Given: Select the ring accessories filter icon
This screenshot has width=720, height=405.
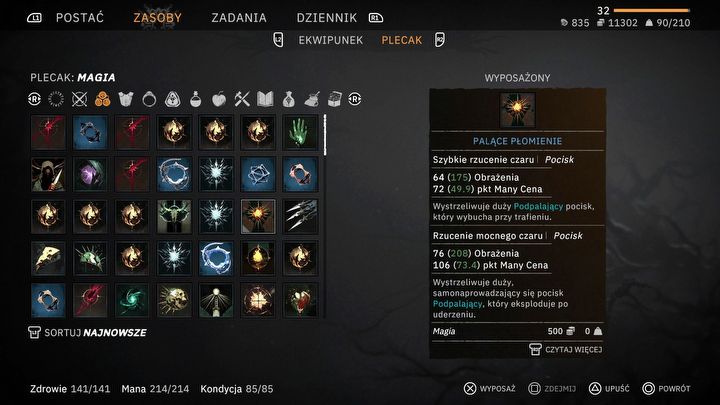Looking at the screenshot, I should (x=149, y=99).
